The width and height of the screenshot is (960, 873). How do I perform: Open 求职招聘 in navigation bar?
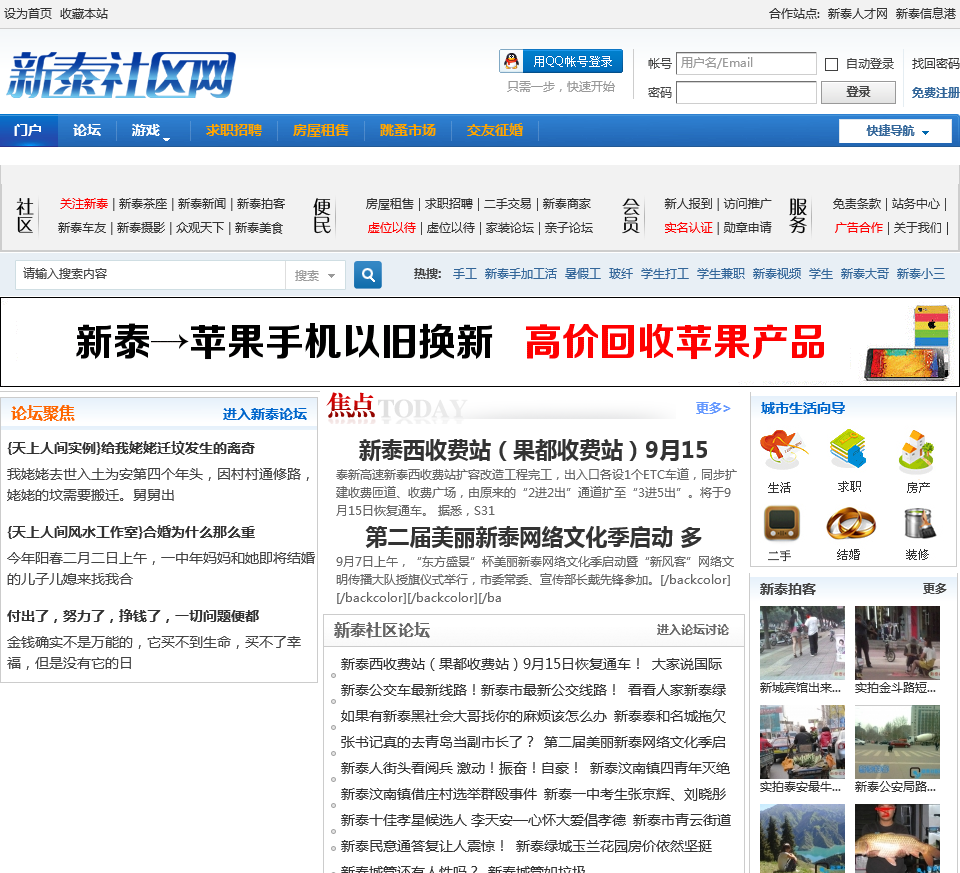(x=233, y=130)
